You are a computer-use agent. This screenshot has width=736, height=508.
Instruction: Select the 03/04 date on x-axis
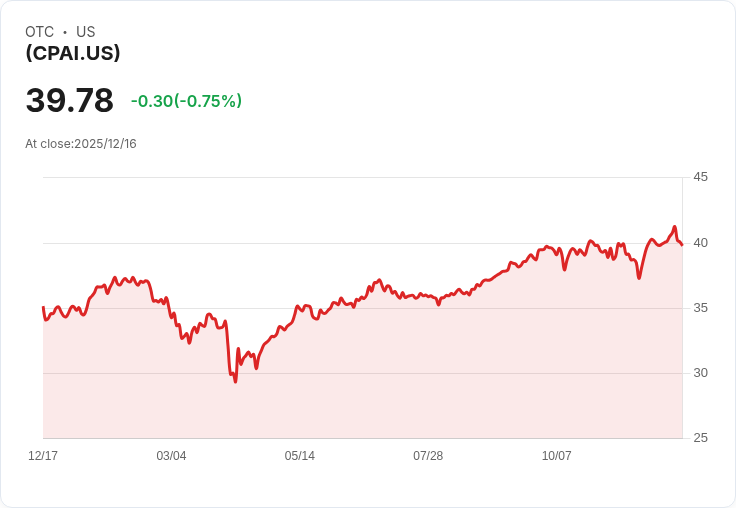click(171, 456)
